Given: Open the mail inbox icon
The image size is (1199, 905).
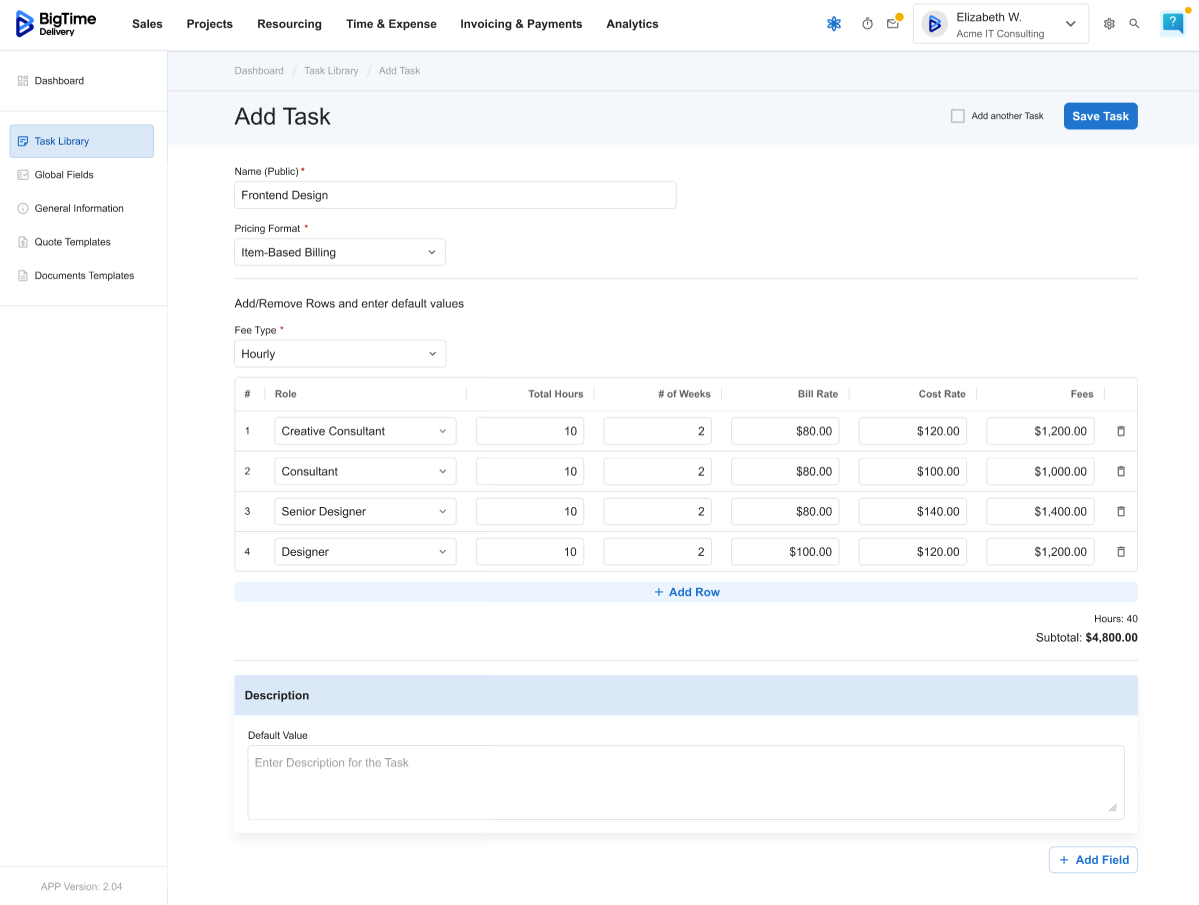Looking at the screenshot, I should coord(893,24).
